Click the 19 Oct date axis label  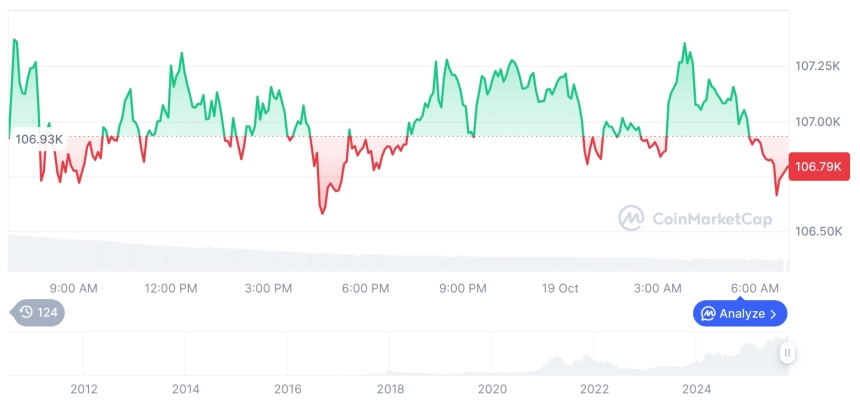point(560,289)
